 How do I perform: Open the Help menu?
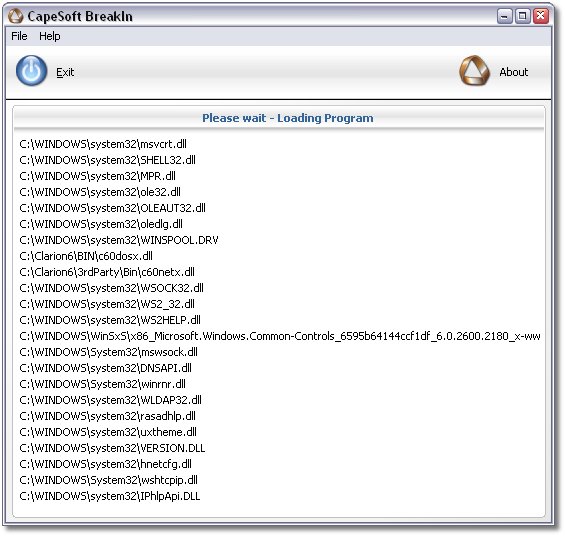tap(50, 36)
